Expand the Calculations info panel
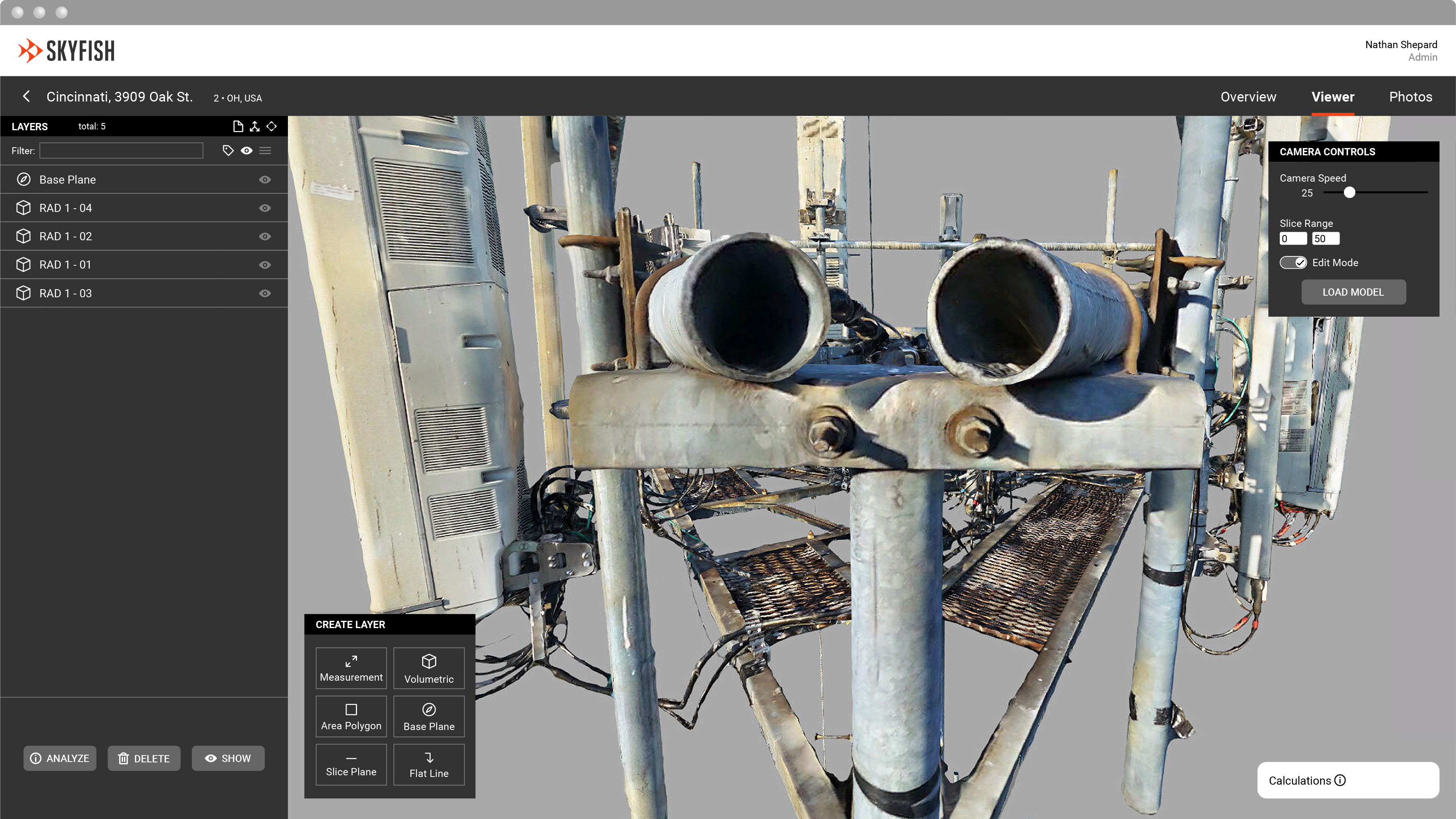This screenshot has height=819, width=1456. coord(1340,780)
